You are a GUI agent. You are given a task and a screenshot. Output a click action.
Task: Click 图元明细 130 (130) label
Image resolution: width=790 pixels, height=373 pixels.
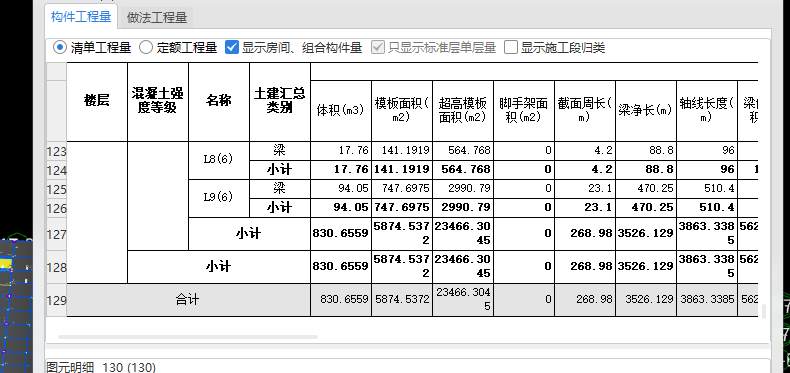pos(101,367)
